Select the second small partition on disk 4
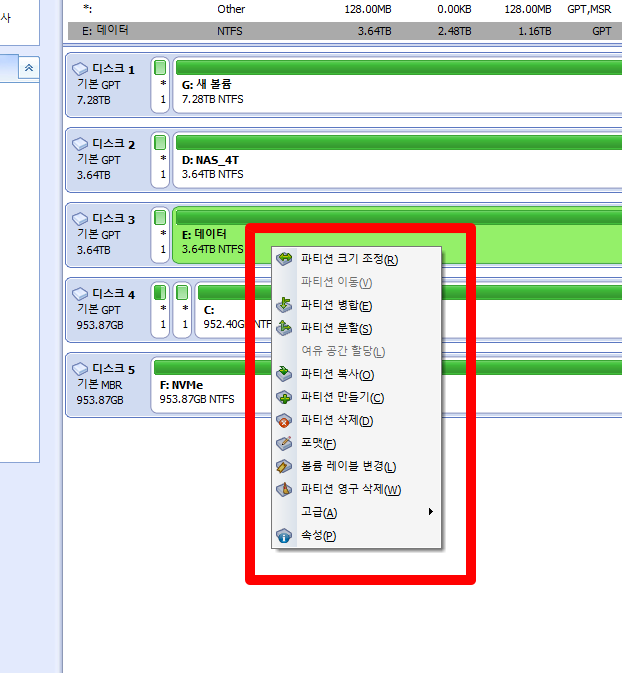Image resolution: width=622 pixels, height=673 pixels. pos(182,310)
